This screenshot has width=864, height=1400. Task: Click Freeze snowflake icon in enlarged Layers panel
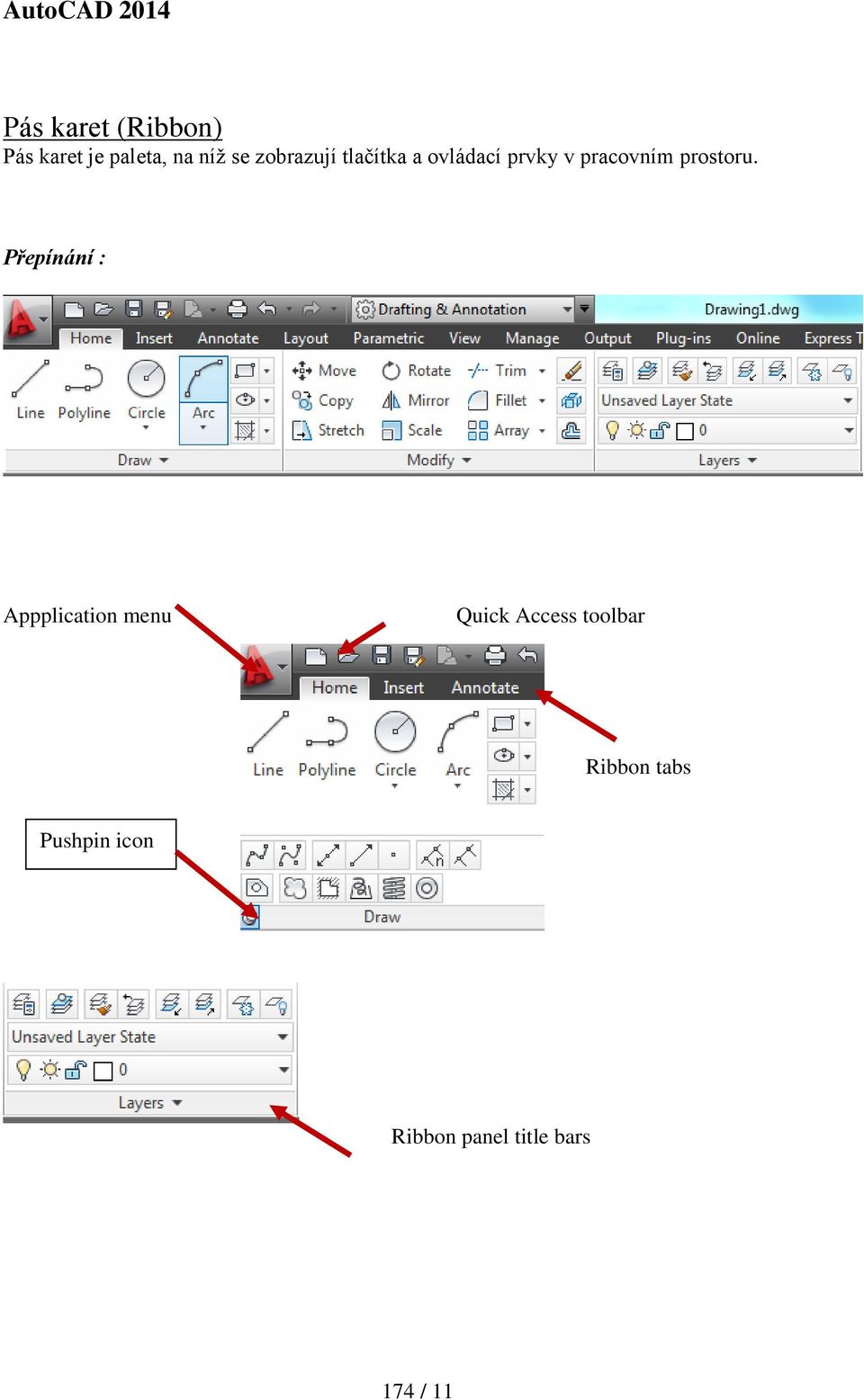[x=242, y=1004]
